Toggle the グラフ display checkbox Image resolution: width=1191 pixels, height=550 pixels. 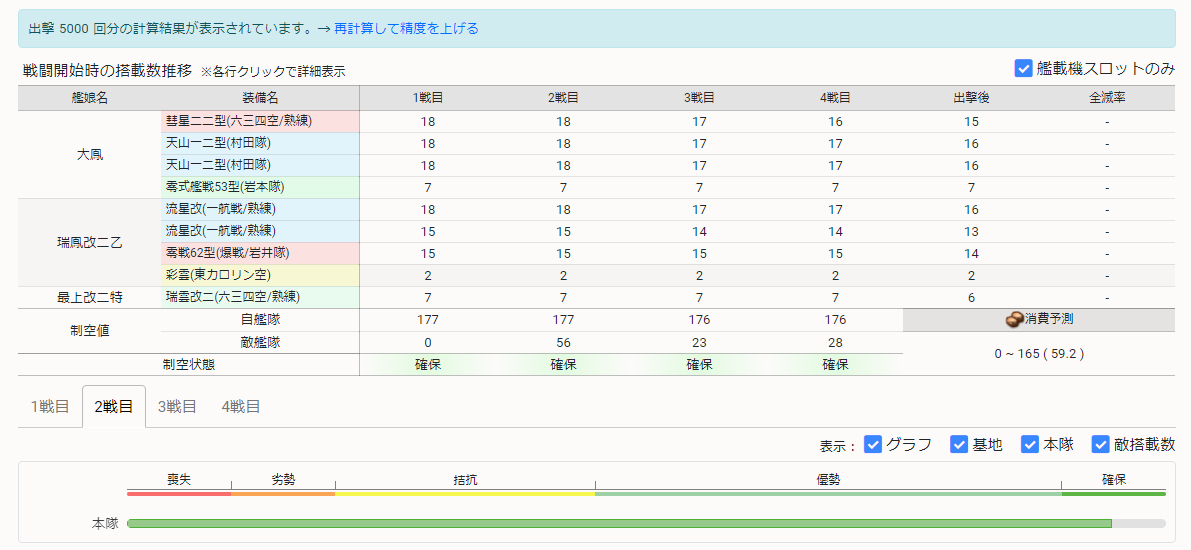(873, 444)
